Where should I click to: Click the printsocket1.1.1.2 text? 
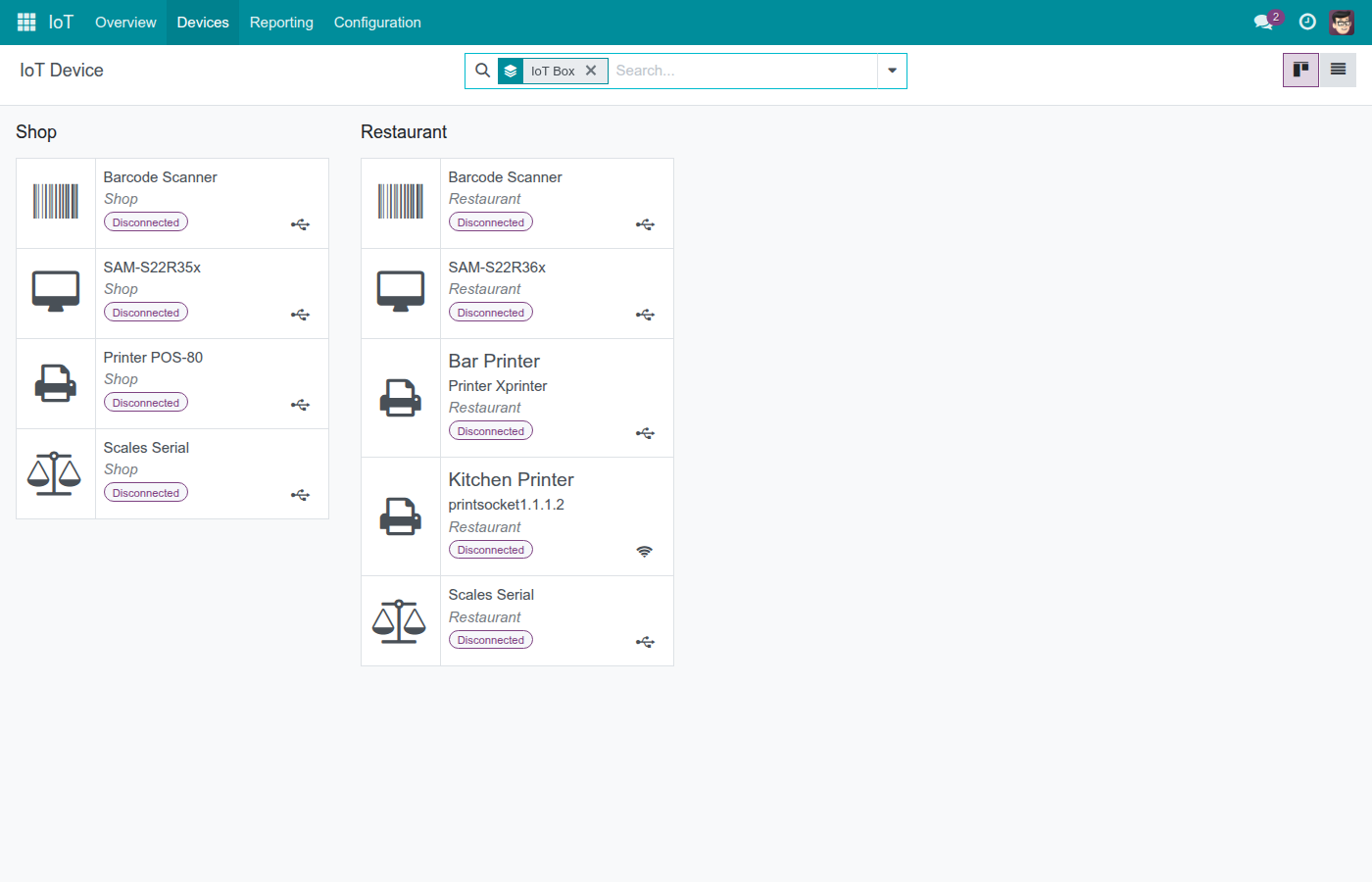(x=506, y=505)
